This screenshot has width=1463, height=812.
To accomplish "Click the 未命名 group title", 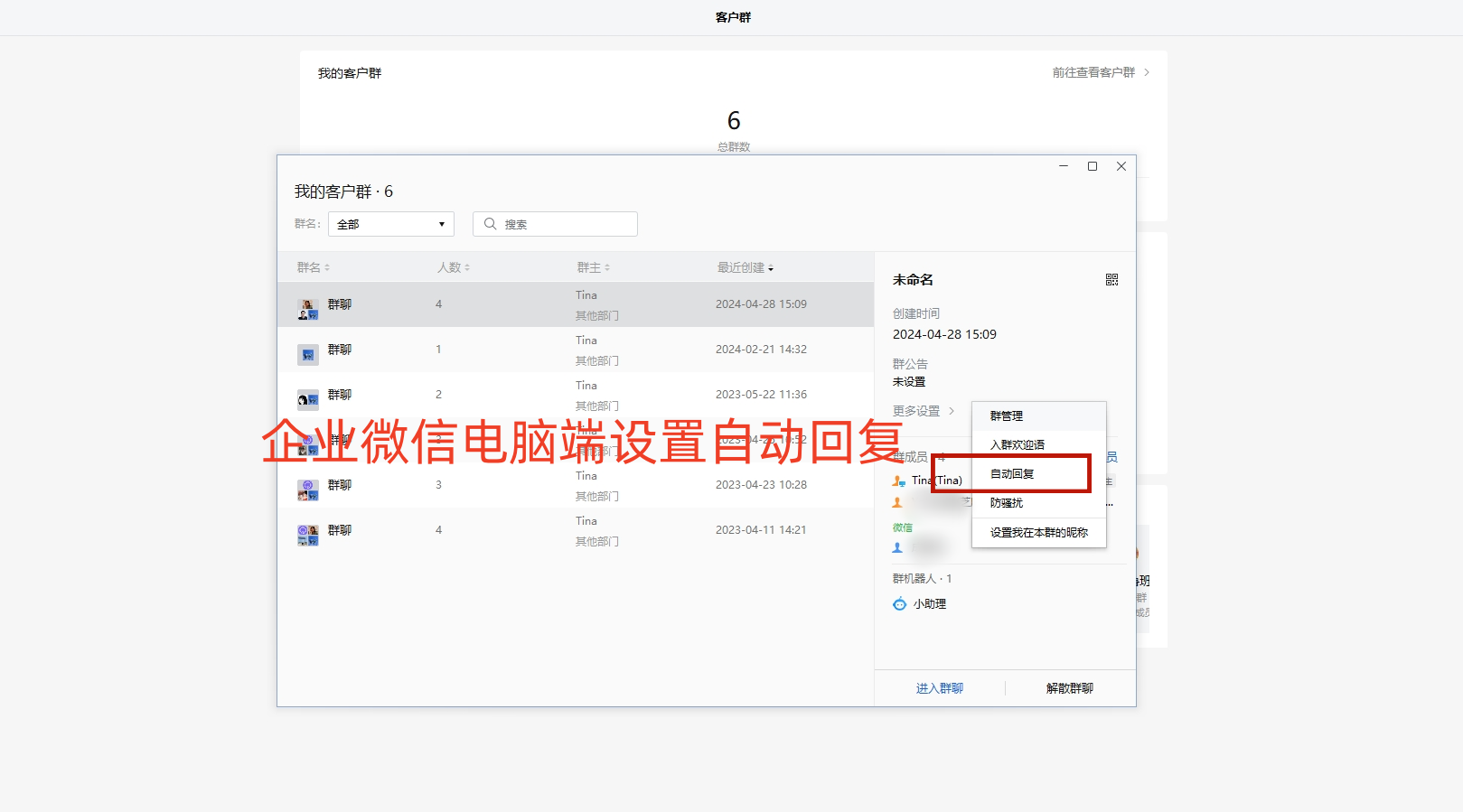I will (x=913, y=280).
